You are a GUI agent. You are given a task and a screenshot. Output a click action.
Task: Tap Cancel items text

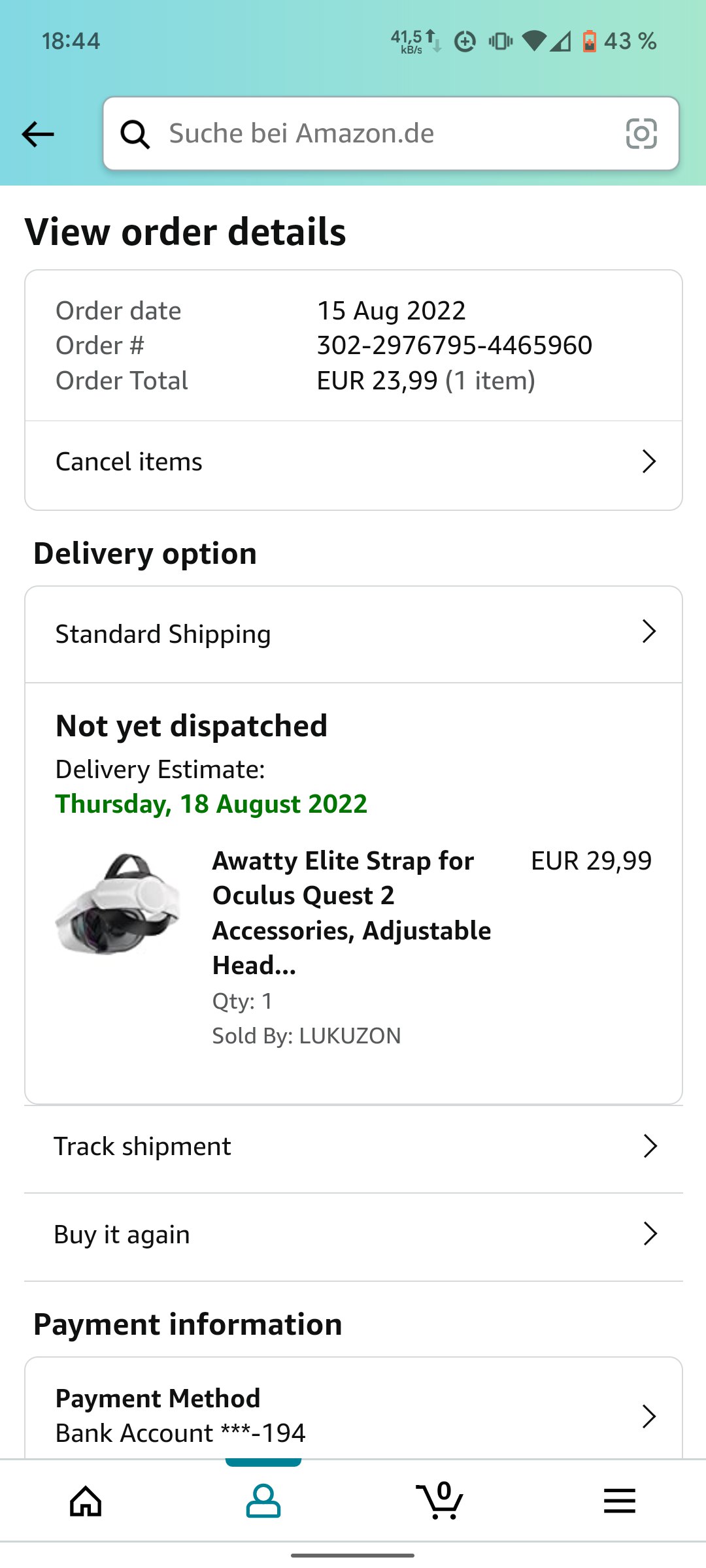[x=129, y=462]
